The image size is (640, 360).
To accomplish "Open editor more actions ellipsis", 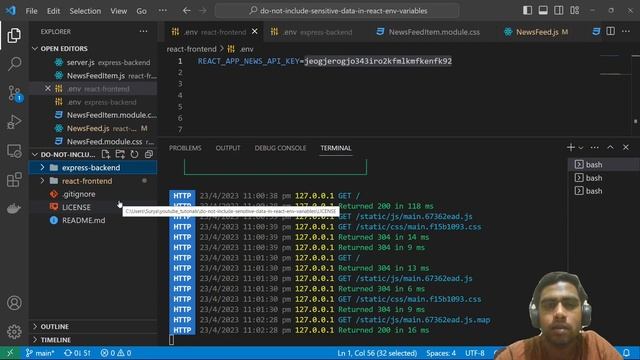I will [x=625, y=31].
